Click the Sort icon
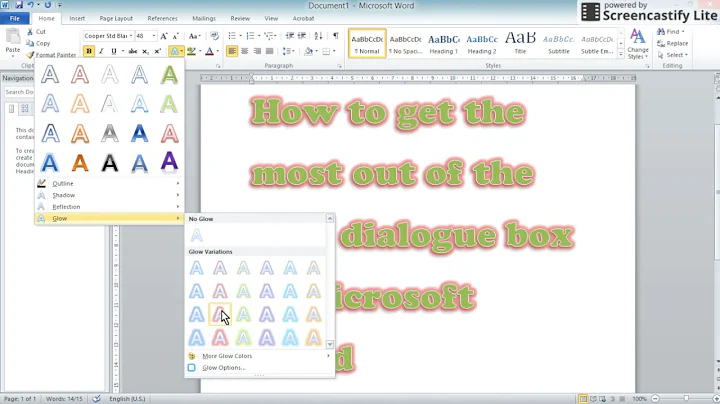Viewport: 720px width, 404px height. [318, 36]
